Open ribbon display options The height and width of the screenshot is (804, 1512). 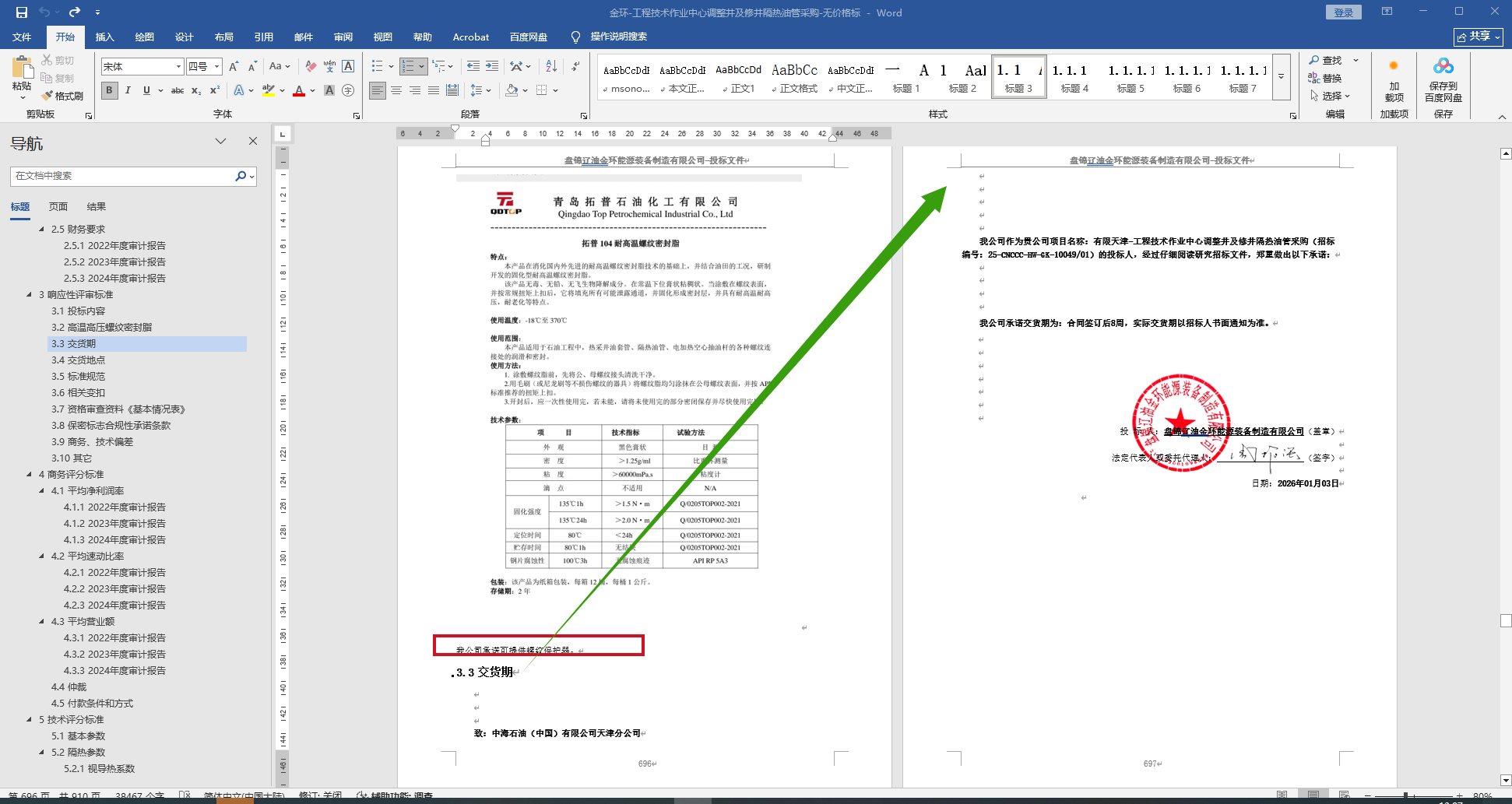1387,12
